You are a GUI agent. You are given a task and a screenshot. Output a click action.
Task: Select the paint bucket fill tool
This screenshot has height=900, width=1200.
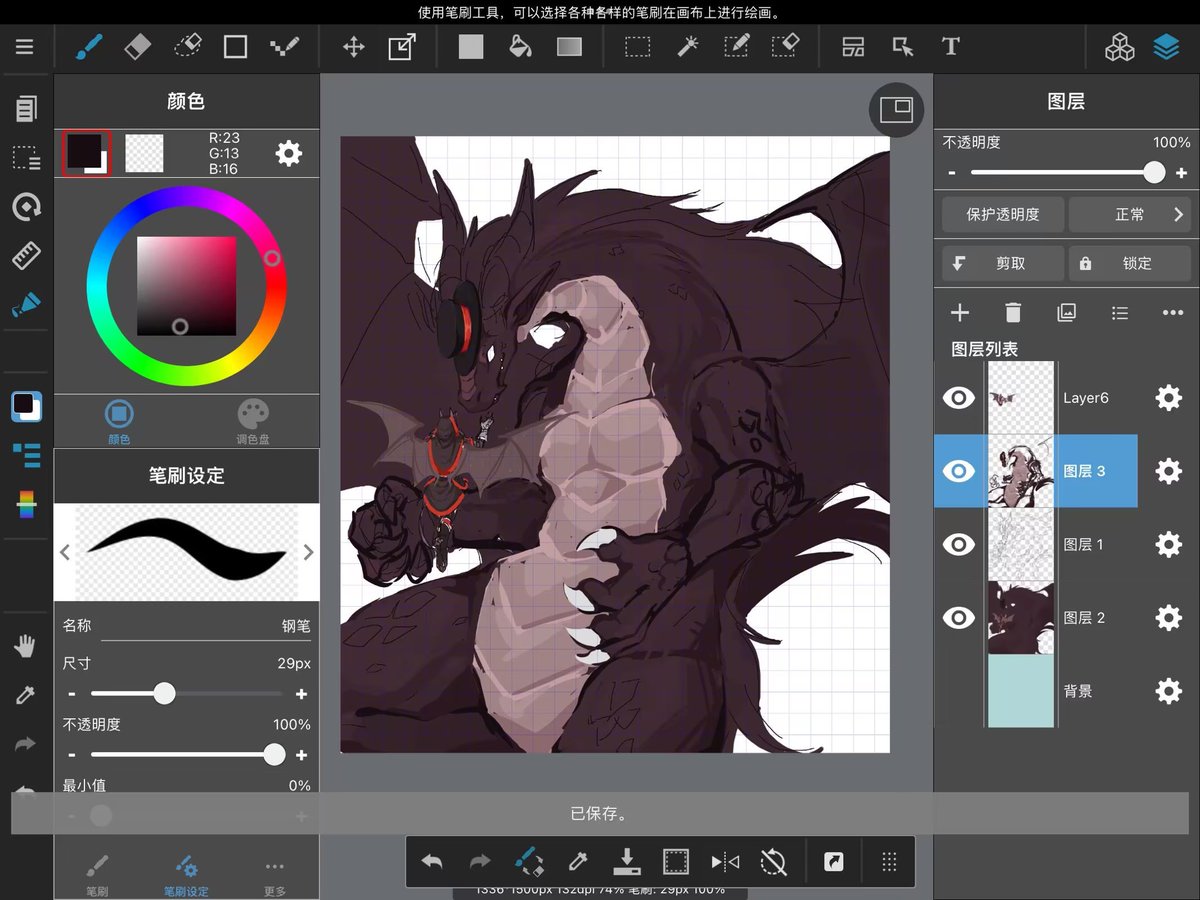pyautogui.click(x=520, y=47)
